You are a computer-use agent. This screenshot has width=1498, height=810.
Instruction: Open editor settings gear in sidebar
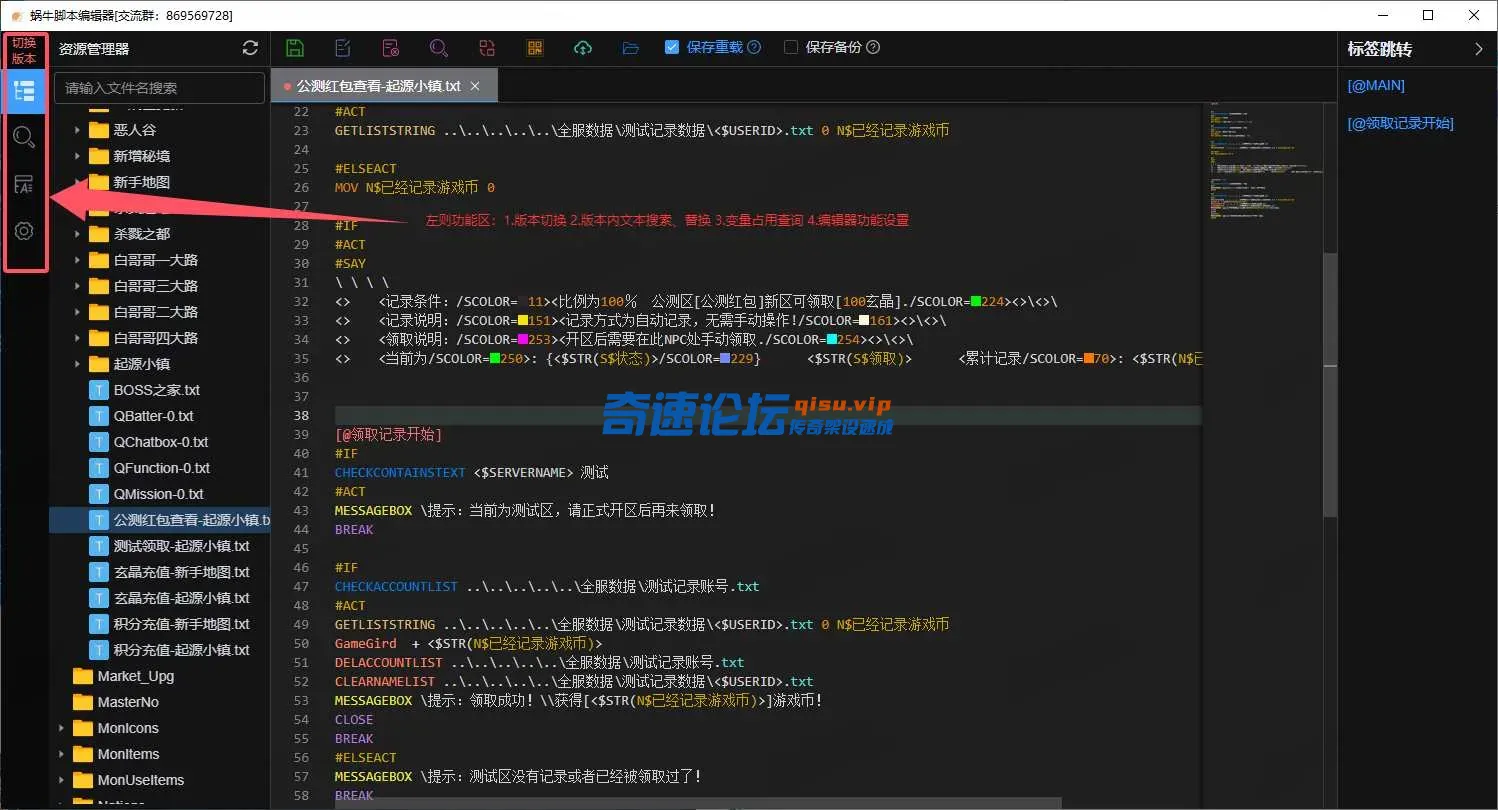[x=24, y=231]
